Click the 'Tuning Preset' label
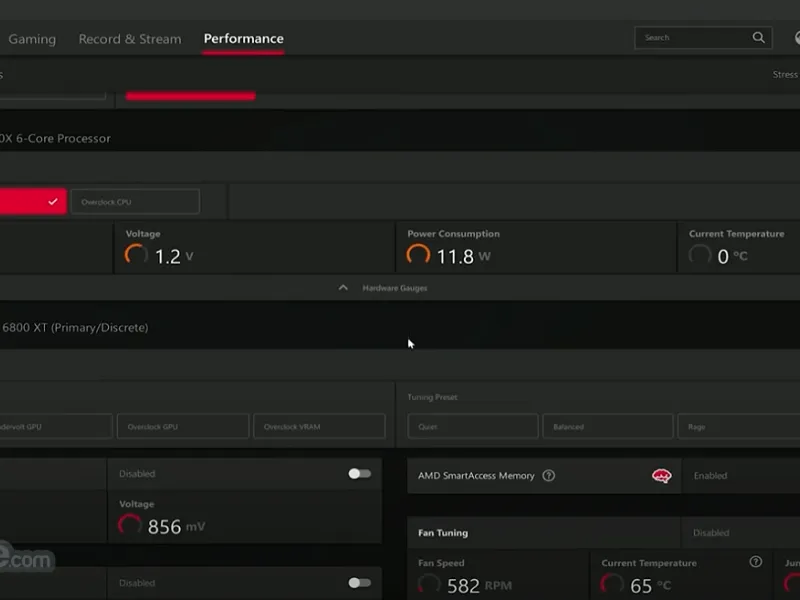This screenshot has height=600, width=800. pos(432,397)
